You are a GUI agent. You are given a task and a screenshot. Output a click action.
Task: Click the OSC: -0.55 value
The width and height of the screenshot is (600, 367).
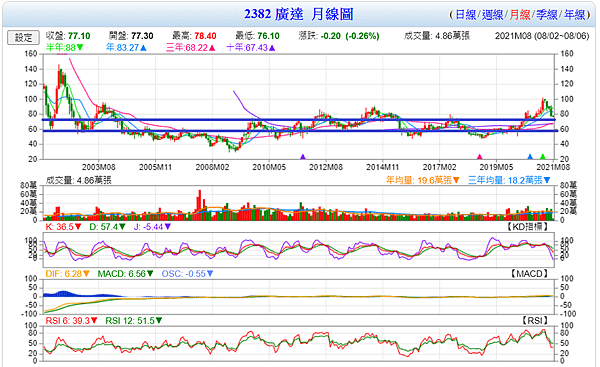pyautogui.click(x=188, y=274)
